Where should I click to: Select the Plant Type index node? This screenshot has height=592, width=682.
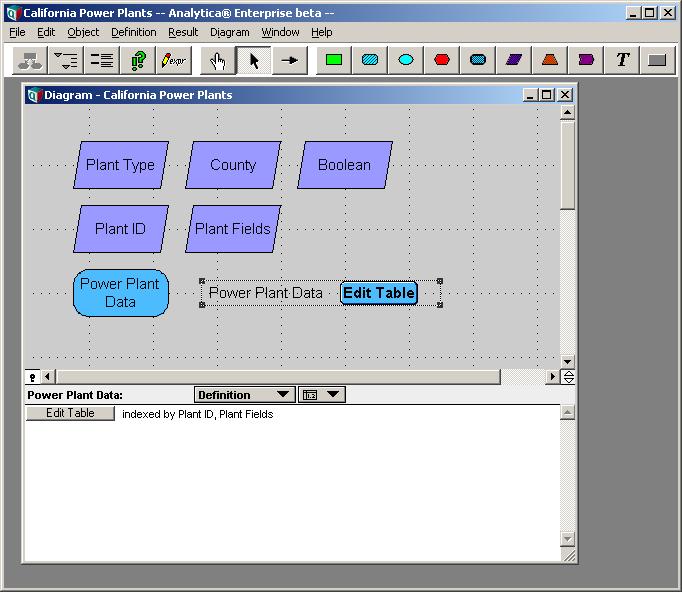[x=120, y=165]
